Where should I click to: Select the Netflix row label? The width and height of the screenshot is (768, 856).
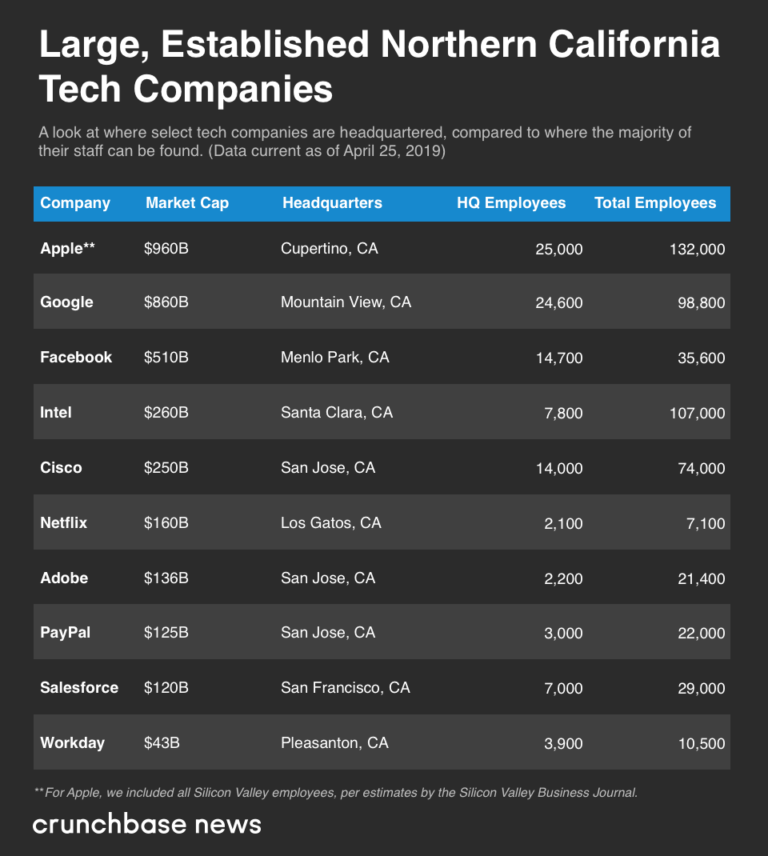click(64, 522)
